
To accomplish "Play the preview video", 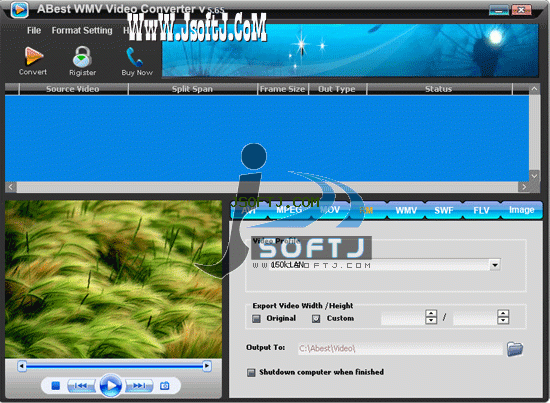I will click(111, 385).
